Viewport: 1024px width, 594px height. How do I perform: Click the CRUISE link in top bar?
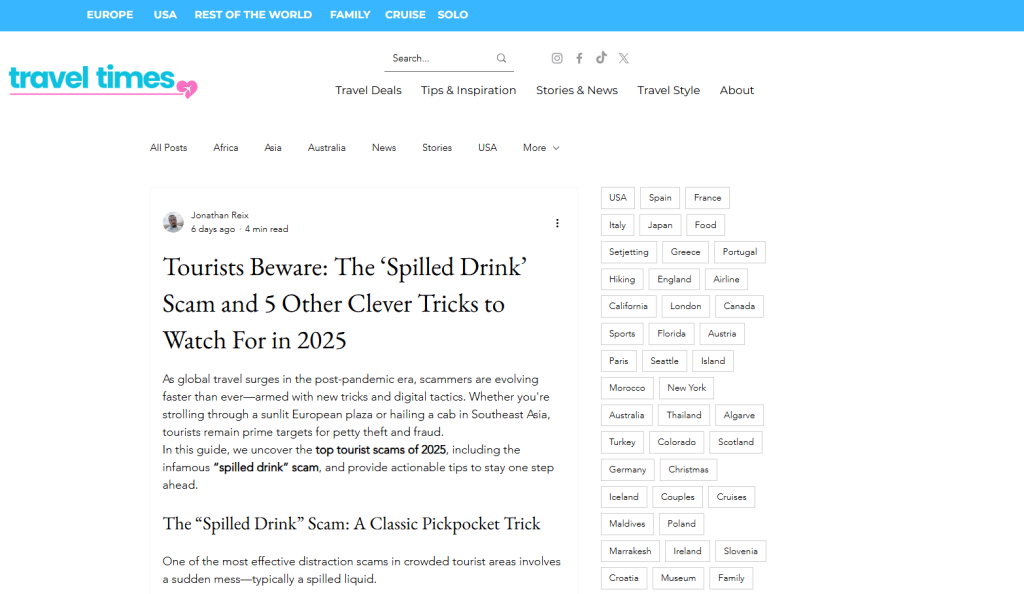pos(405,15)
